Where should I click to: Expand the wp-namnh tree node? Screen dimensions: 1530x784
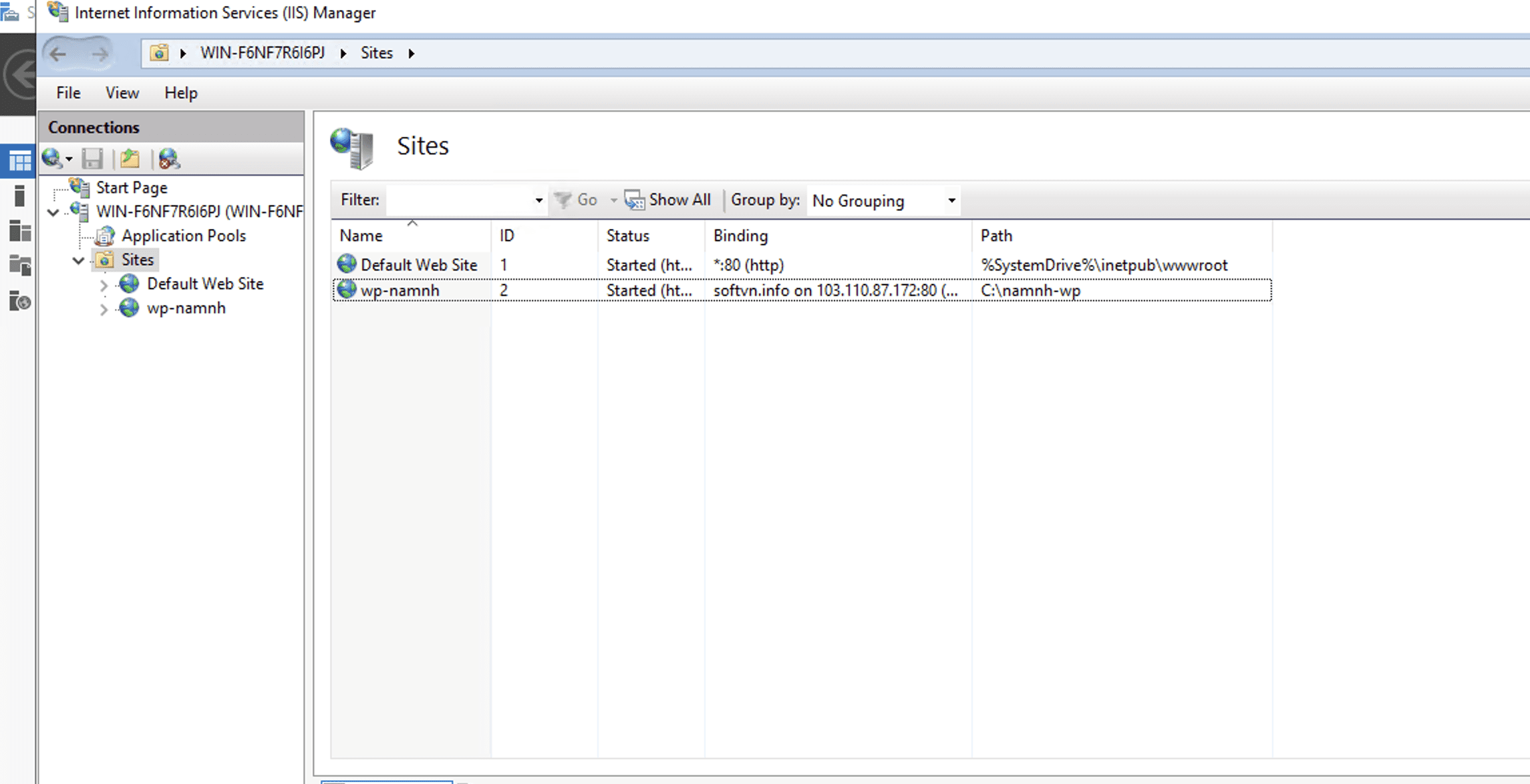104,309
